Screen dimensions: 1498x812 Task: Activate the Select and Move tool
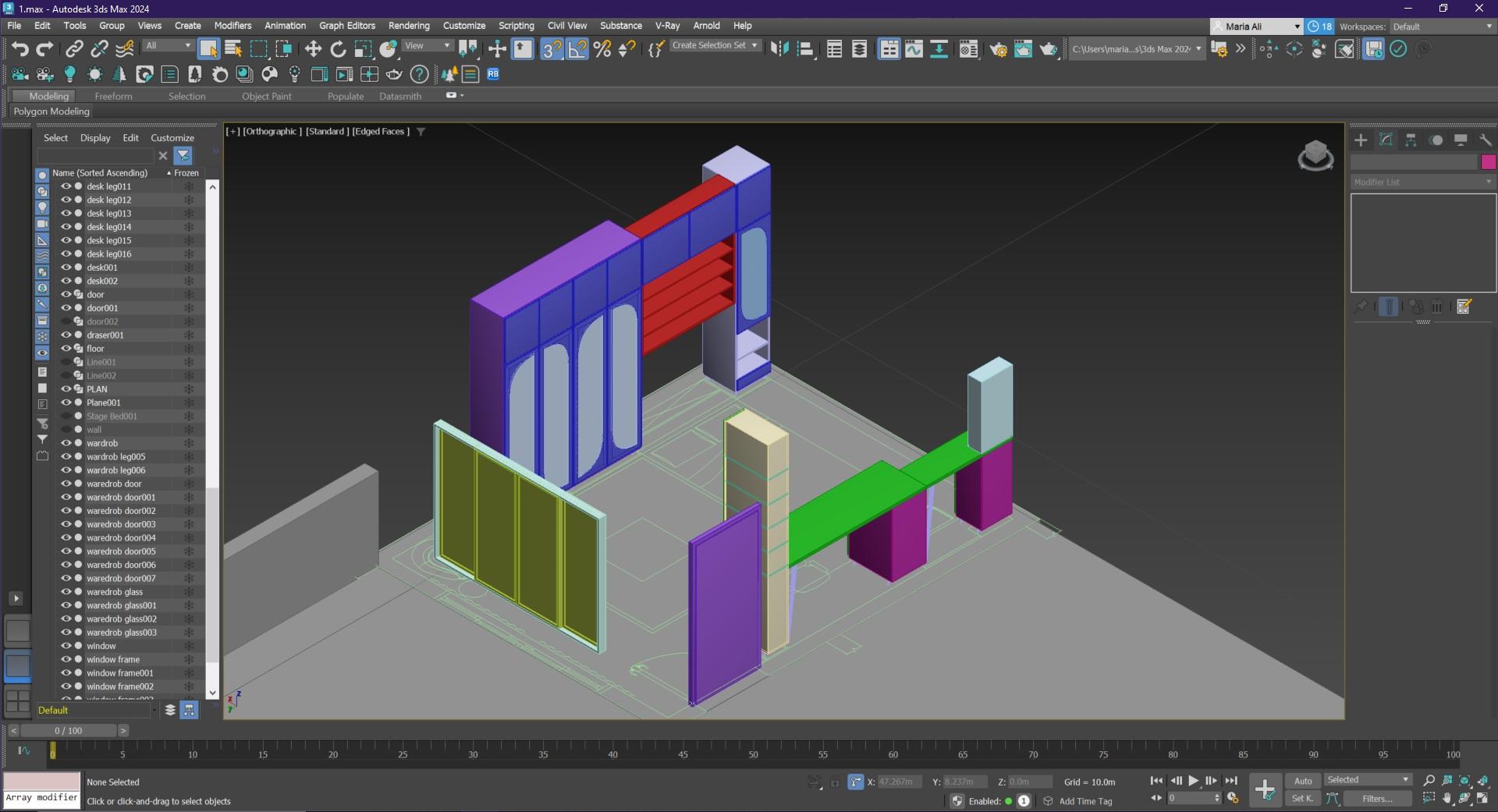(x=313, y=49)
